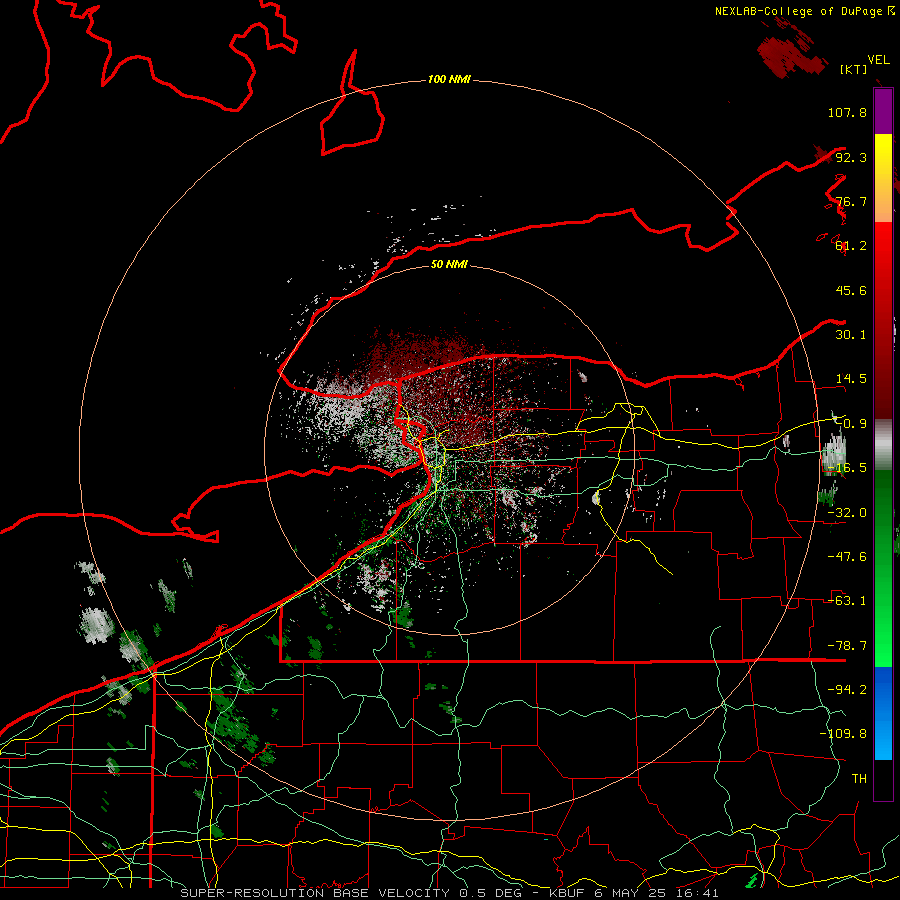The width and height of the screenshot is (900, 900).
Task: Pick the purple segment of the velocity scale
Action: pos(883,111)
